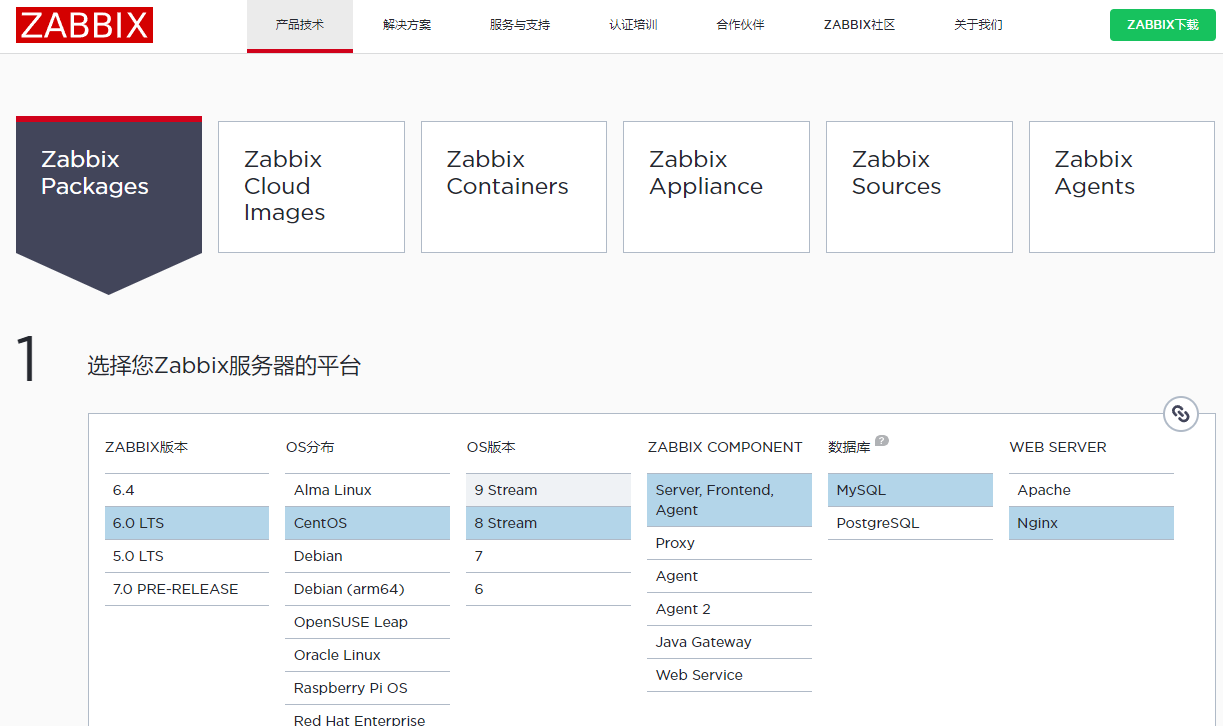Choose Raspberry Pi OS distribution
Screen dimensions: 1223x726
pos(368,688)
